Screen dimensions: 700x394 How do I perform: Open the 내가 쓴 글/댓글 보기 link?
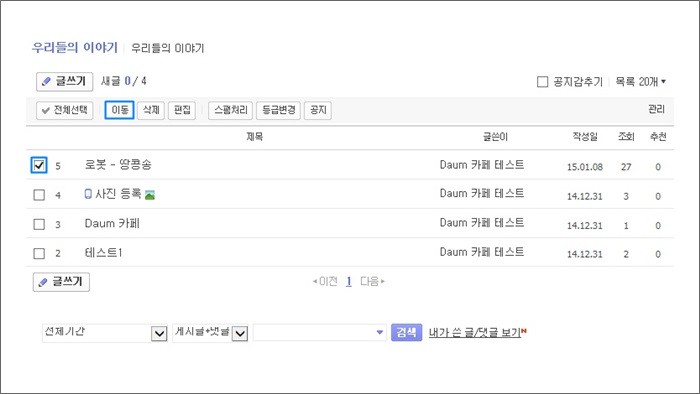click(x=475, y=332)
